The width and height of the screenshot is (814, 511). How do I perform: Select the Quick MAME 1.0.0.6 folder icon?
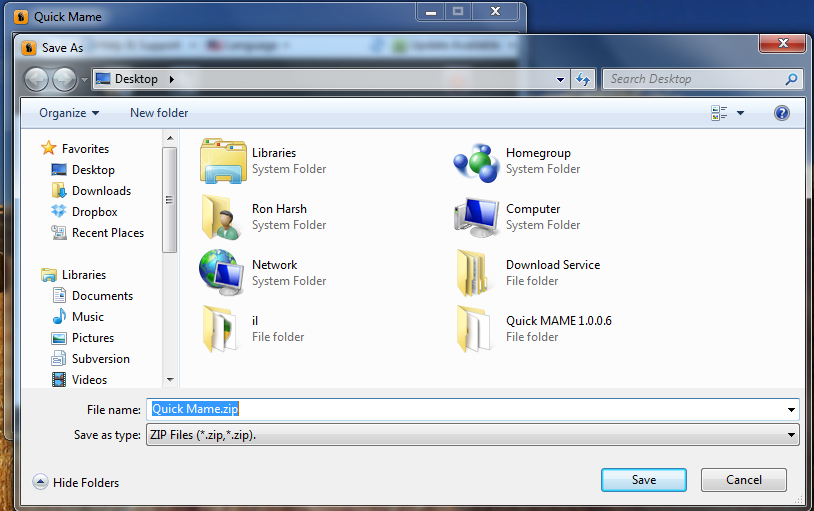473,329
